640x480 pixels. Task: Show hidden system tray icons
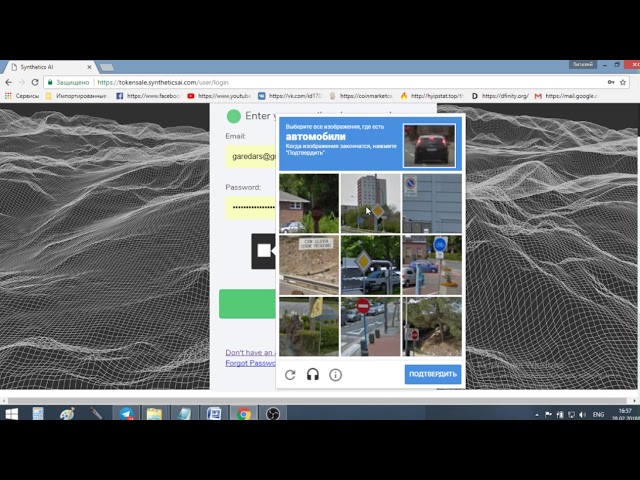(537, 415)
